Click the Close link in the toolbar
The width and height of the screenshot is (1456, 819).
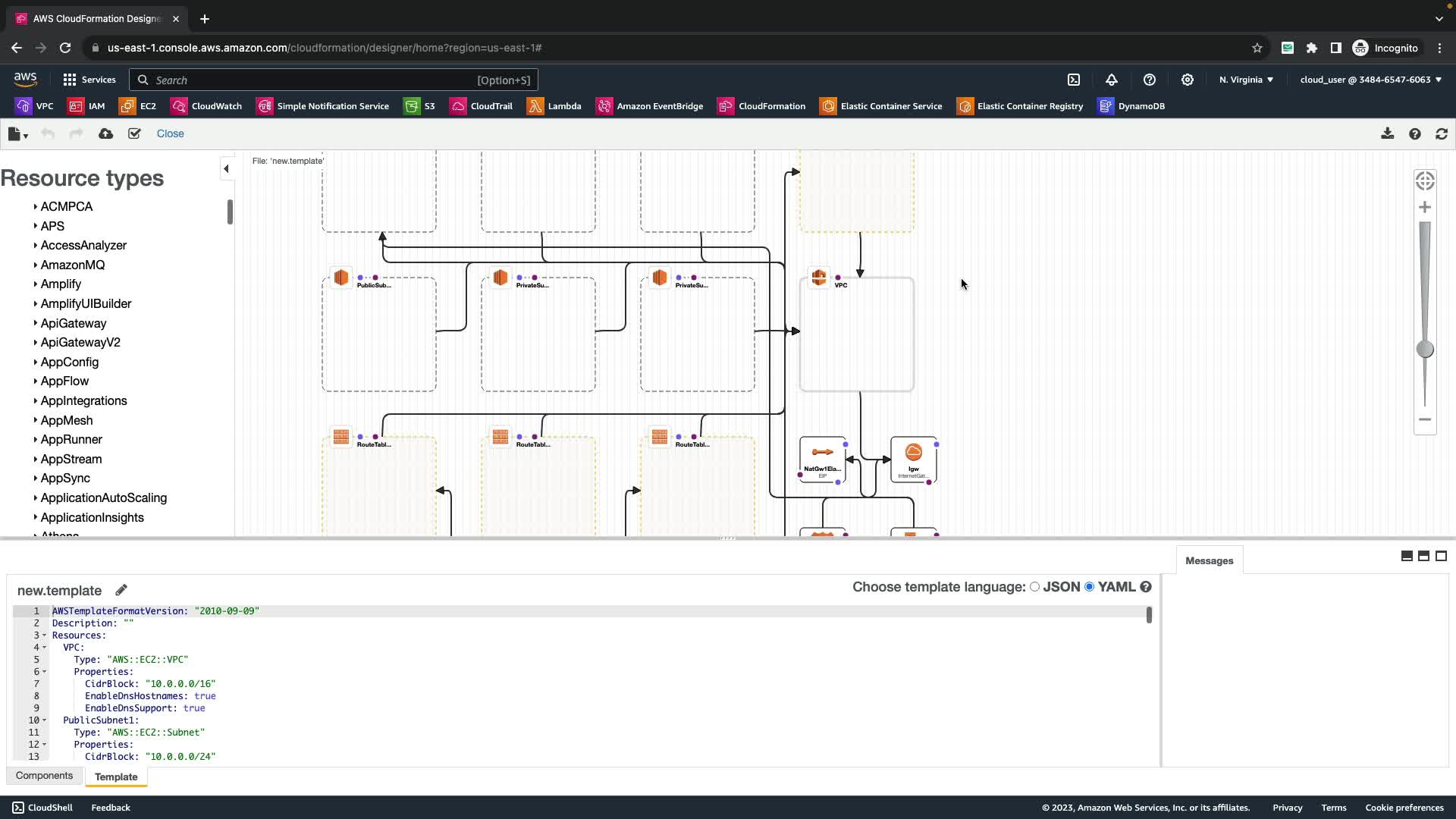[x=170, y=133]
